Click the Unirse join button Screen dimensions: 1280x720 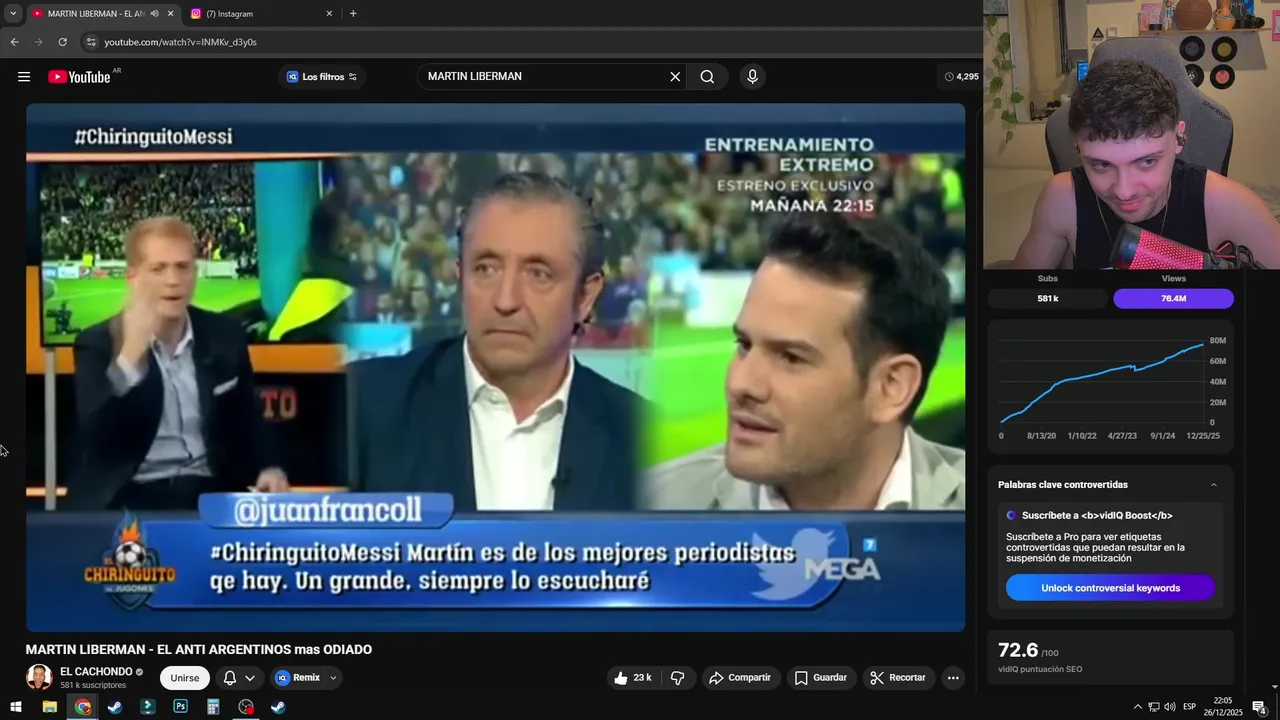pos(185,678)
